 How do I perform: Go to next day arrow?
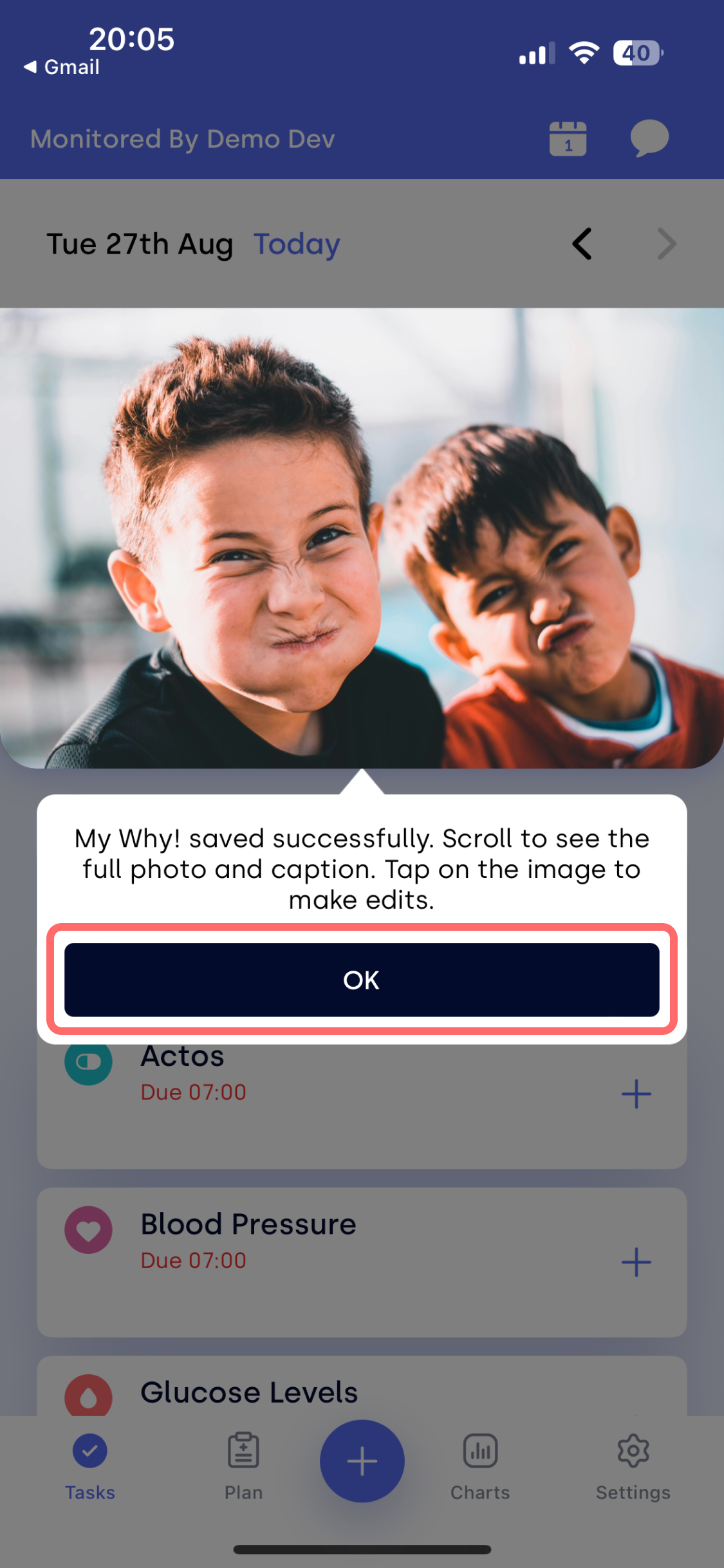point(667,244)
